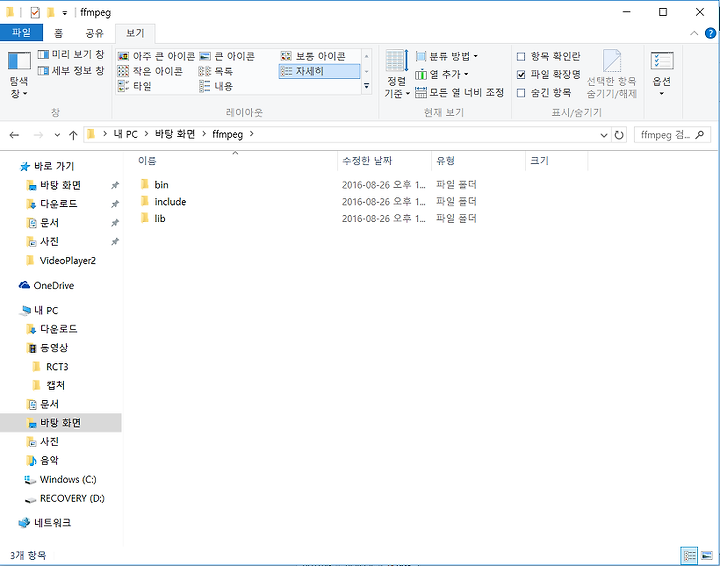Image resolution: width=720 pixels, height=566 pixels.
Task: Toggle the 미리 보기 창 preview pane
Action: (x=71, y=55)
